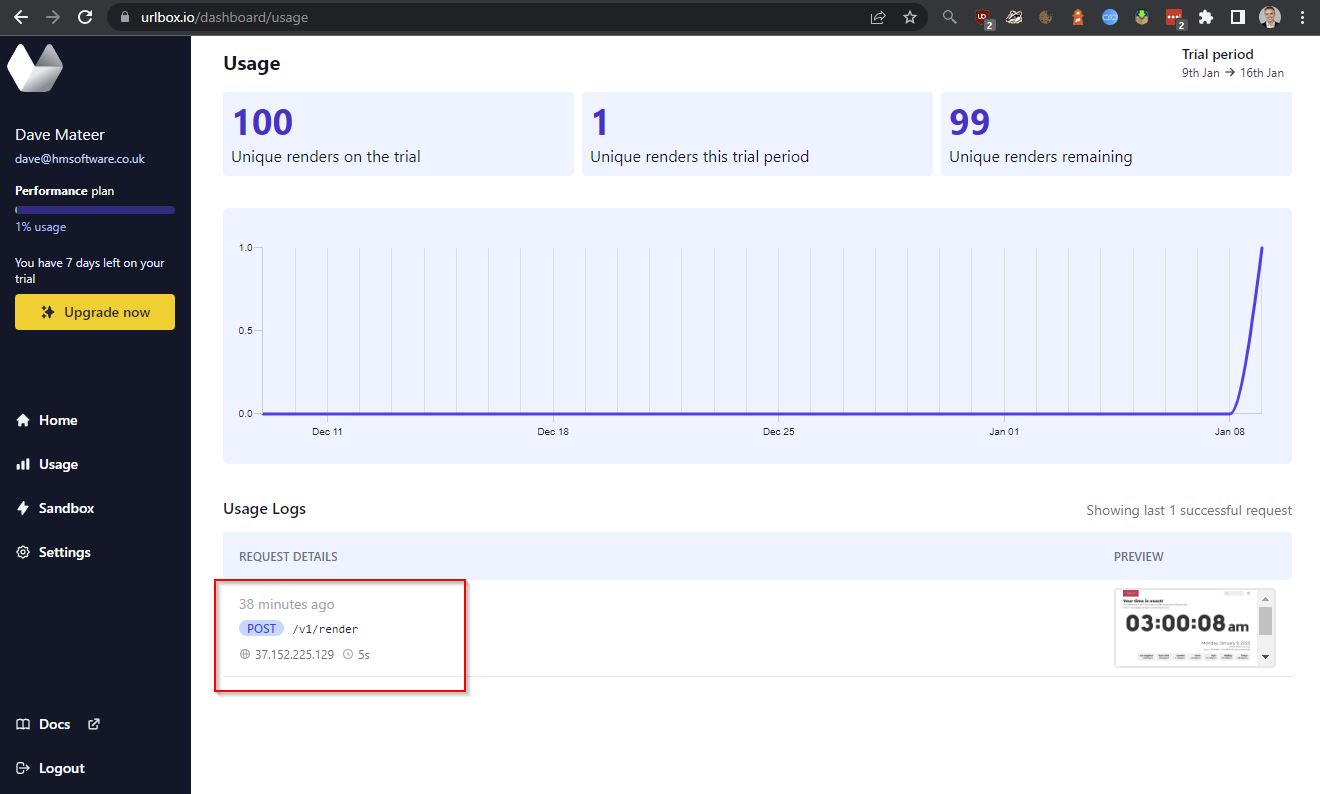Bookmark this page with the star icon
1320x794 pixels.
click(x=909, y=17)
